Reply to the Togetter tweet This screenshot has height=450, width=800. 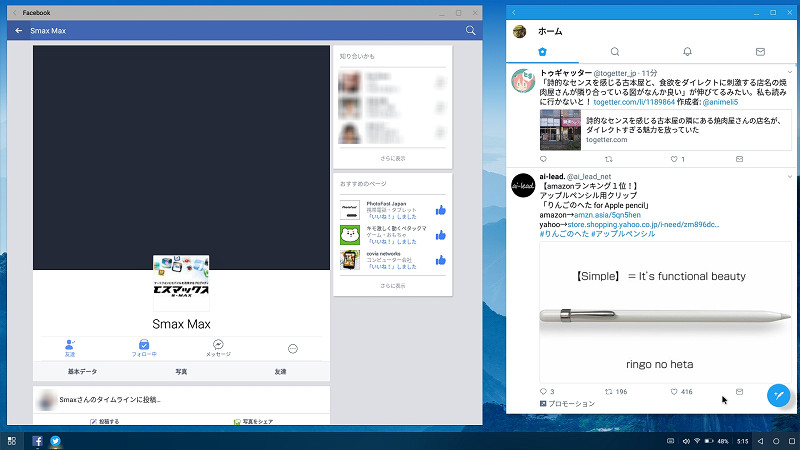[x=543, y=159]
